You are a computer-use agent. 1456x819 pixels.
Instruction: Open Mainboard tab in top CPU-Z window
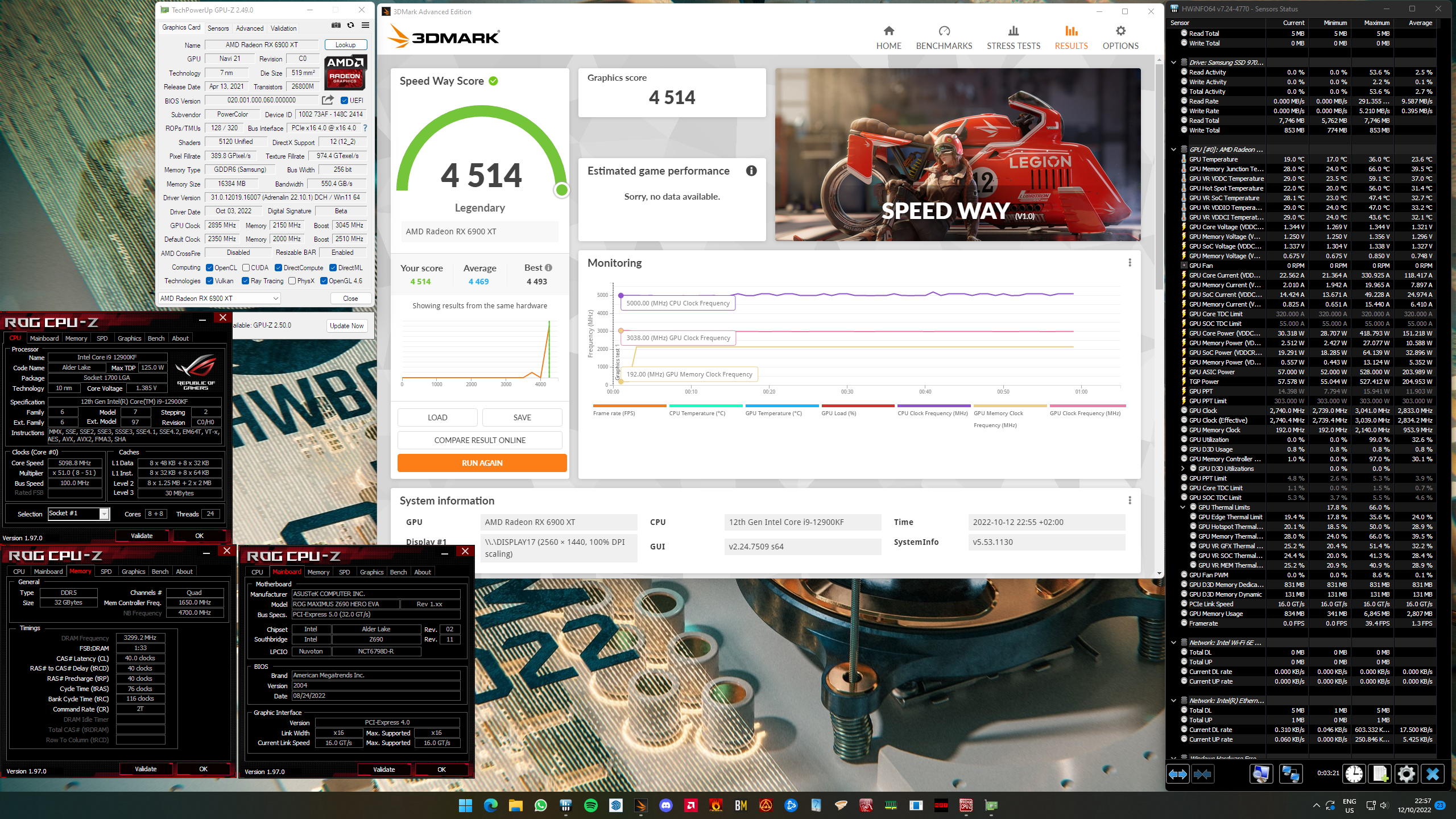coord(44,338)
